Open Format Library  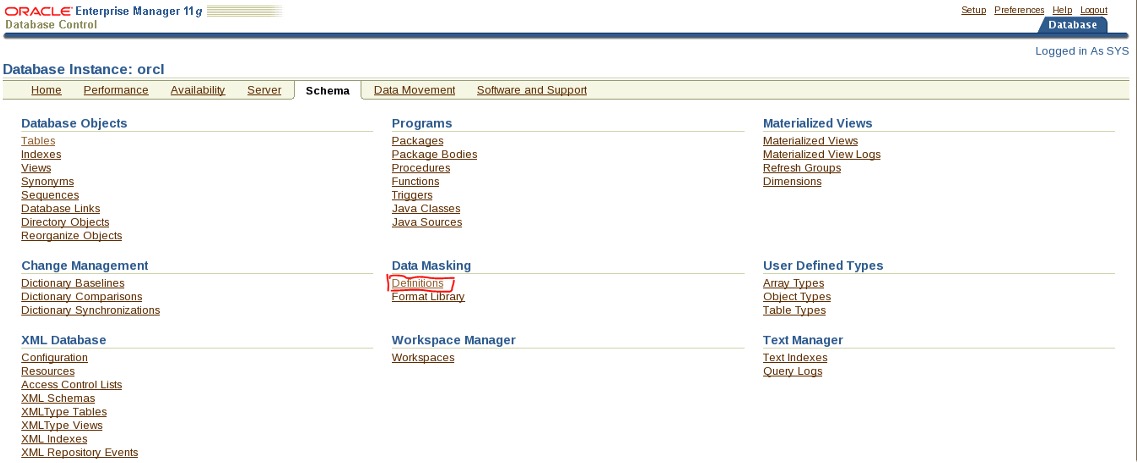tap(428, 297)
